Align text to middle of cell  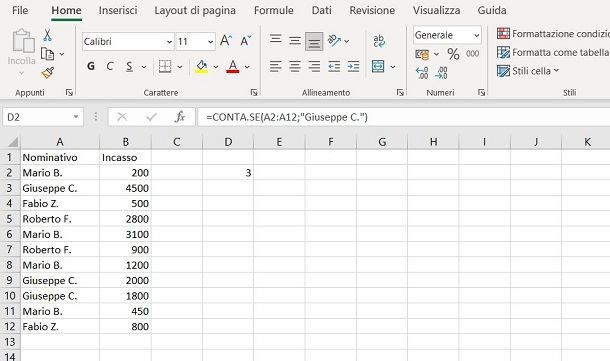(x=295, y=40)
